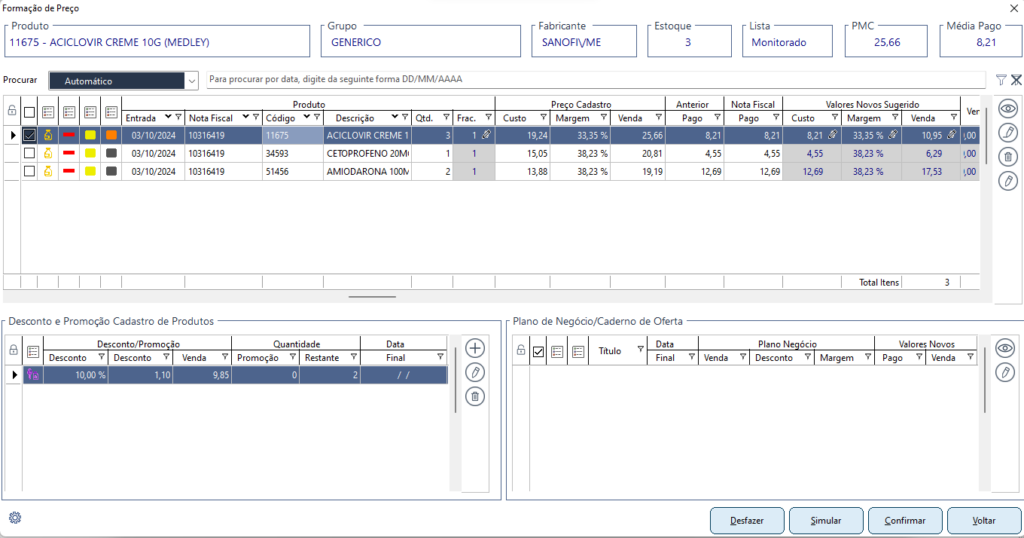
Task: Click the orange color square on the ACICLOVIR row
Action: pyautogui.click(x=110, y=135)
